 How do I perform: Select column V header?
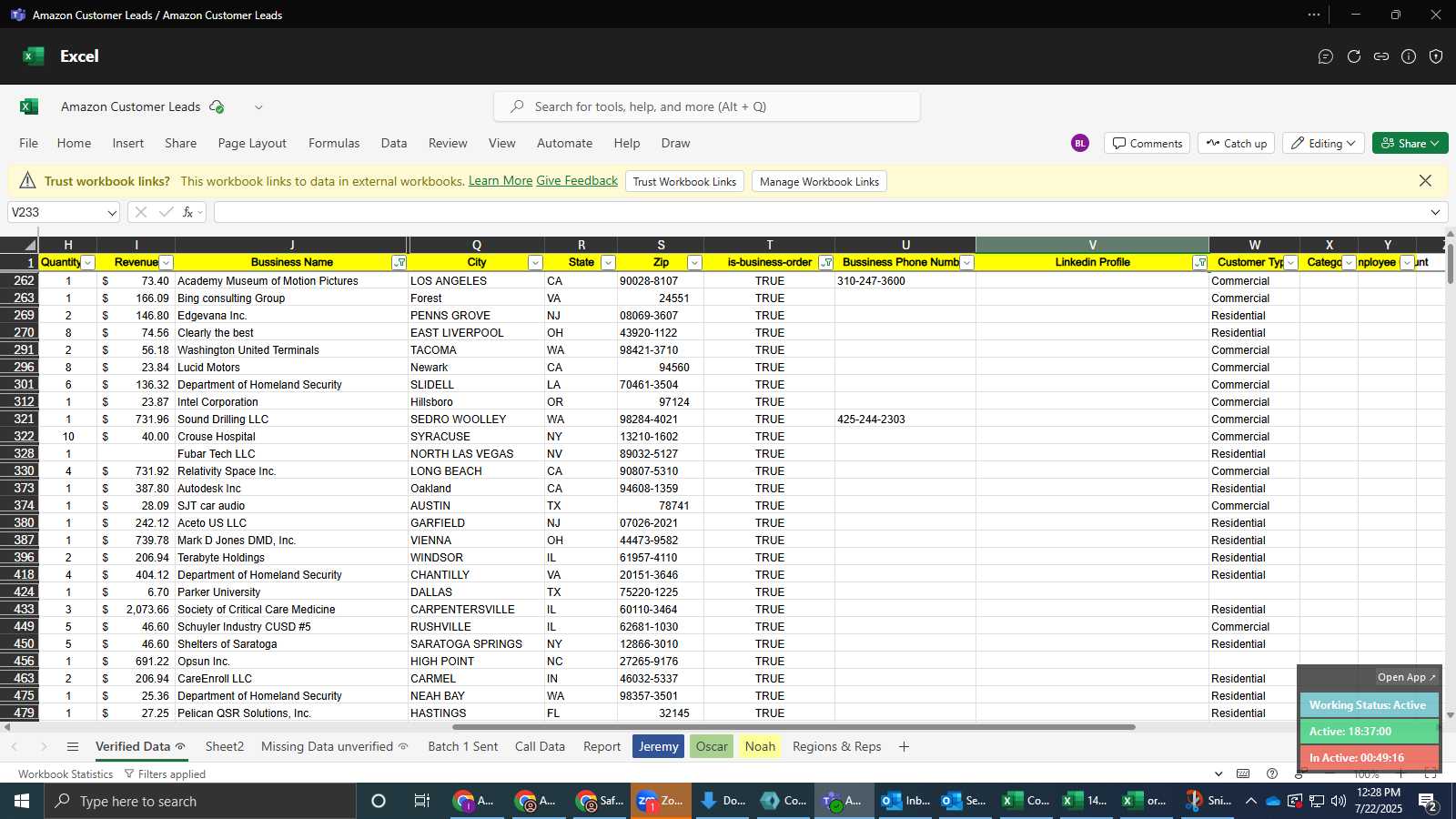(1092, 245)
